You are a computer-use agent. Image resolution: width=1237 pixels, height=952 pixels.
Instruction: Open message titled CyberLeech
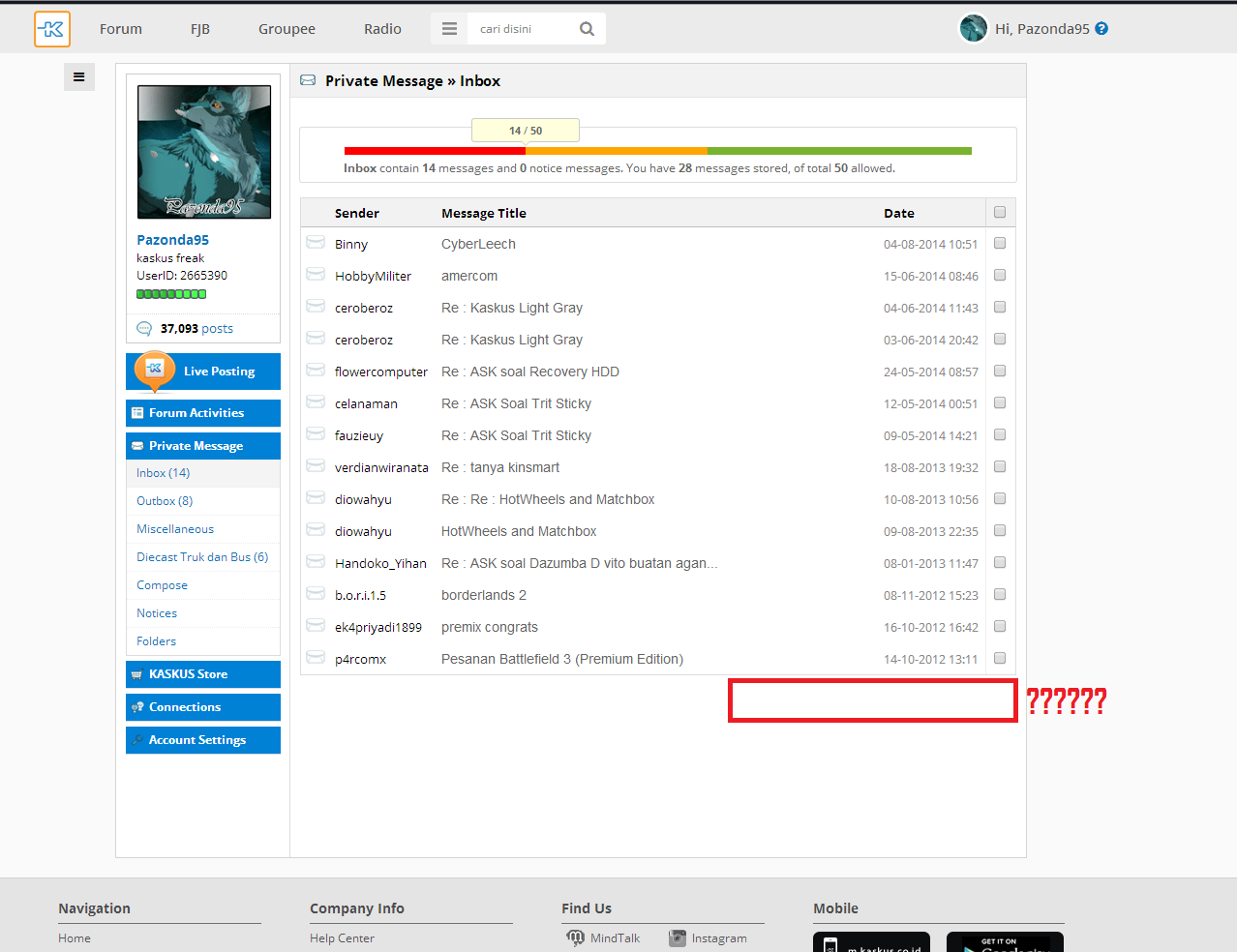[x=478, y=244]
